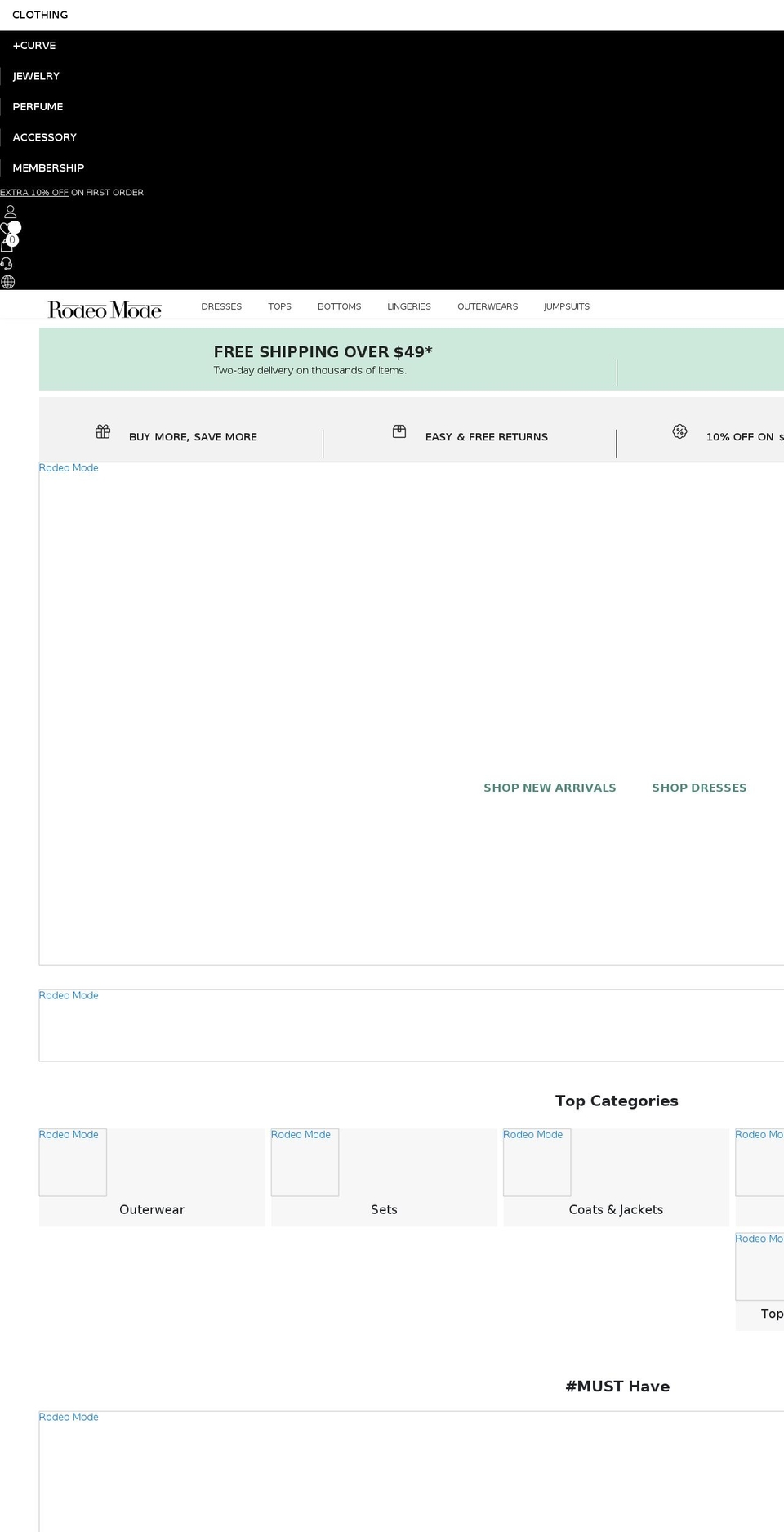Open the user account icon

click(x=10, y=212)
